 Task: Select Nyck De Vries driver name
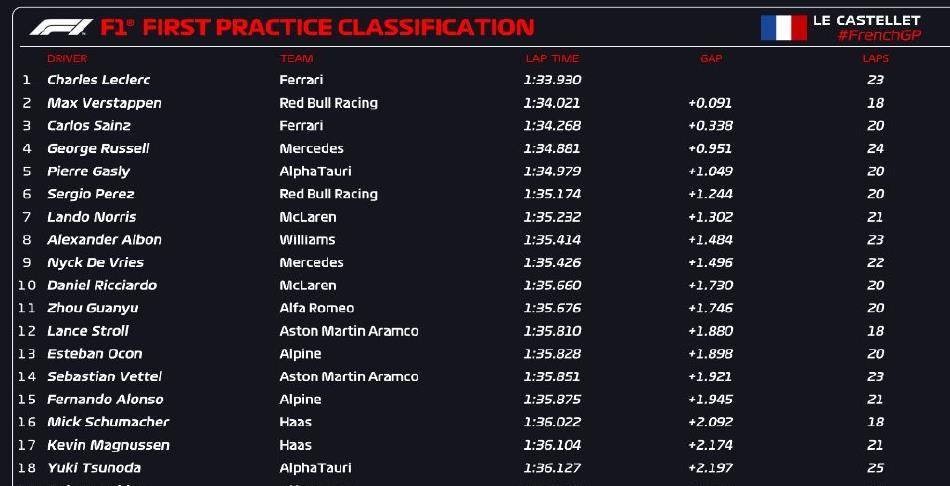click(95, 262)
